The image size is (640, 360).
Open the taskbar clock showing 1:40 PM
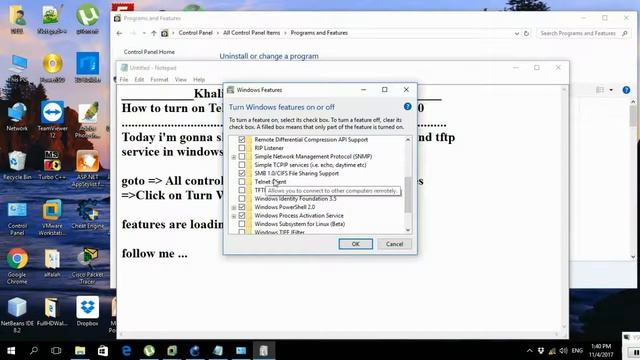point(601,351)
